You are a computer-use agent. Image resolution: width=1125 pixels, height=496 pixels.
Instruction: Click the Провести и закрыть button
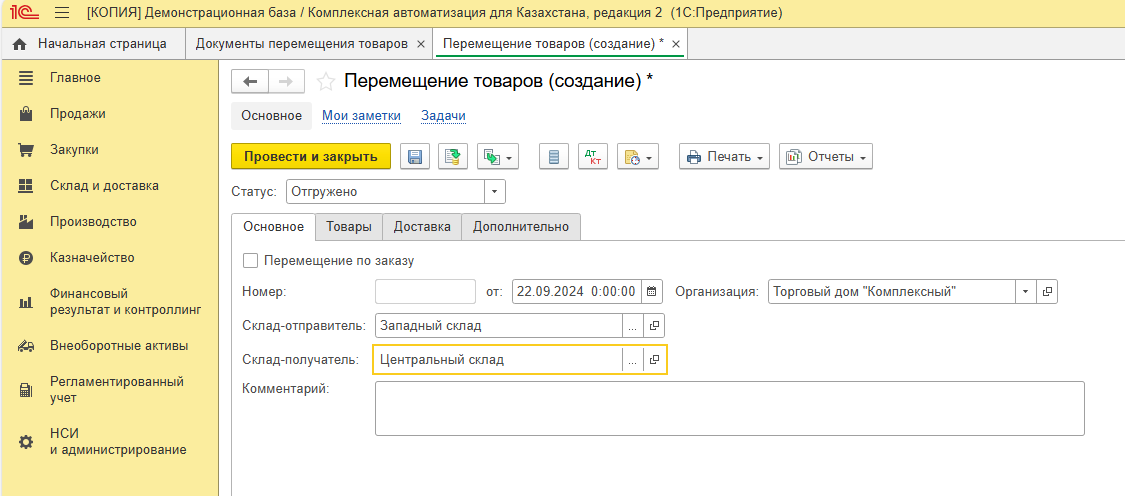[x=311, y=157]
